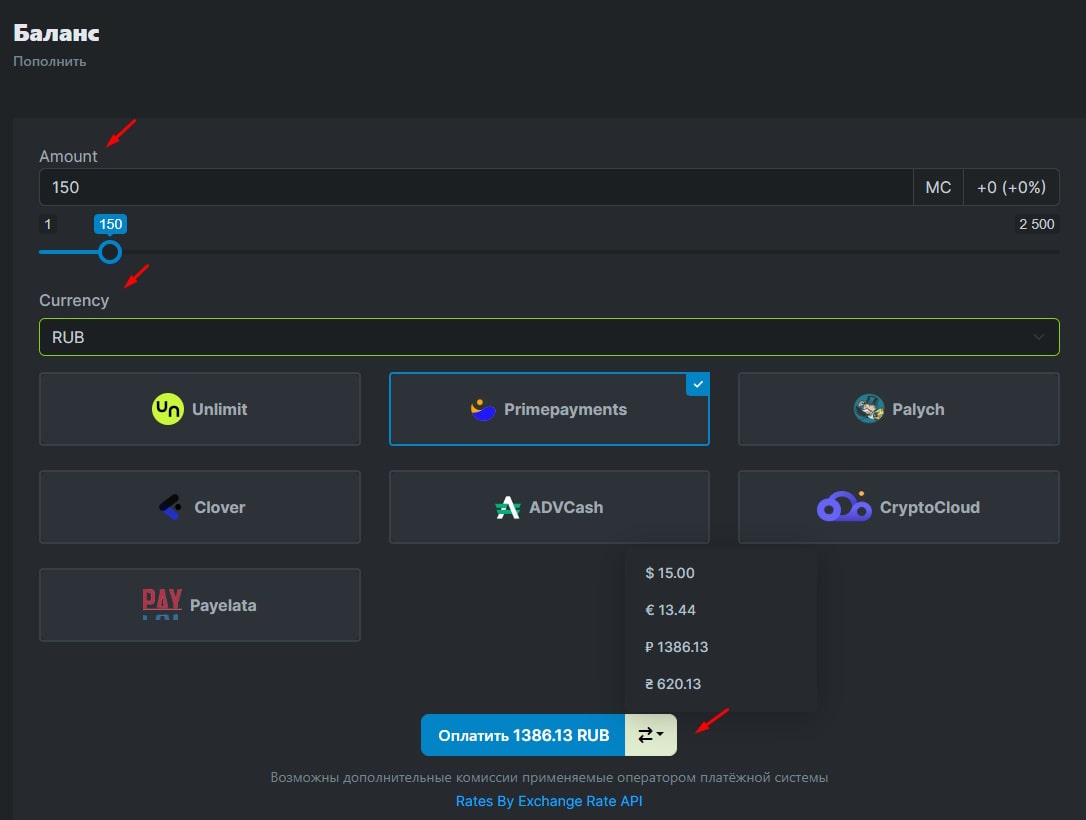Screen dimensions: 1086x820
Task: Click the CryptoCloud cloud icon
Action: coord(844,507)
